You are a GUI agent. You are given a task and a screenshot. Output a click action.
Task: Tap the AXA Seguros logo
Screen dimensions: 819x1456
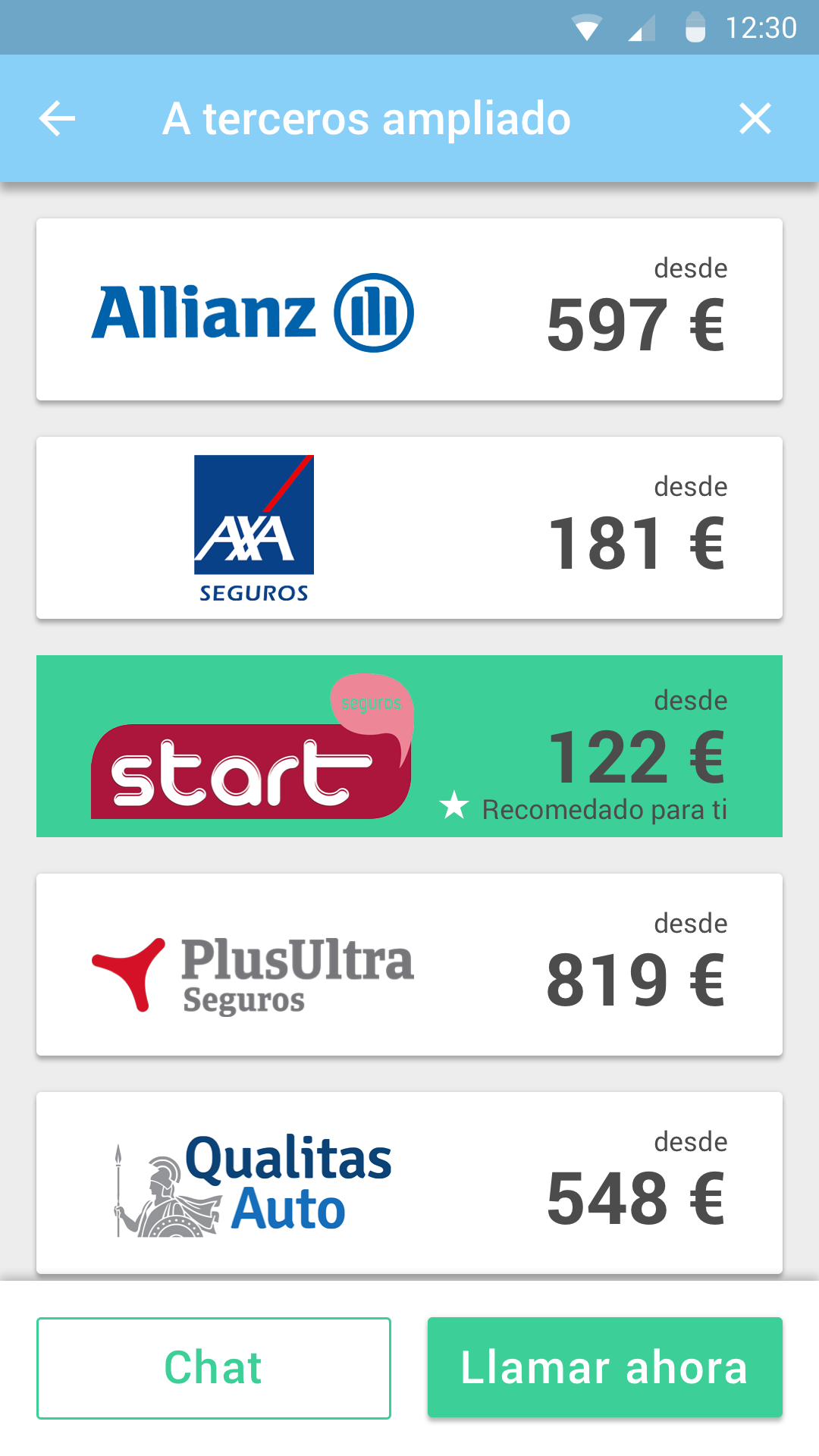(254, 529)
